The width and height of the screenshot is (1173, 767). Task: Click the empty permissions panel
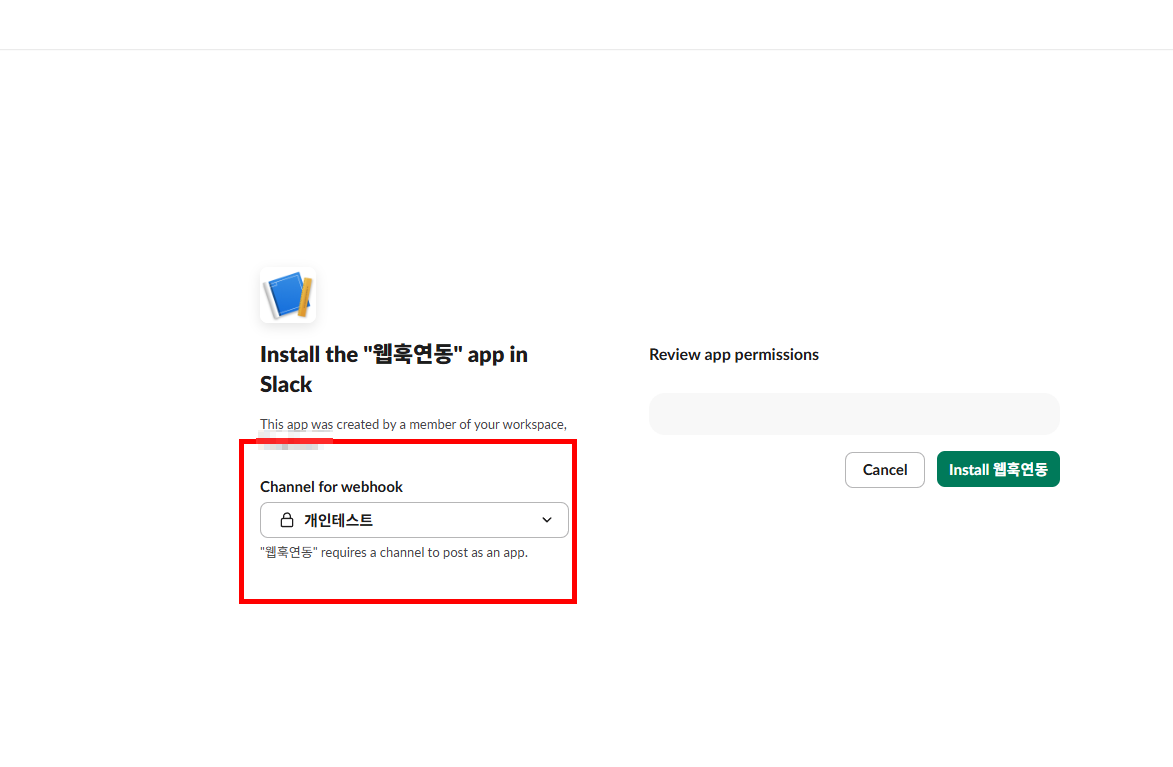pos(854,414)
